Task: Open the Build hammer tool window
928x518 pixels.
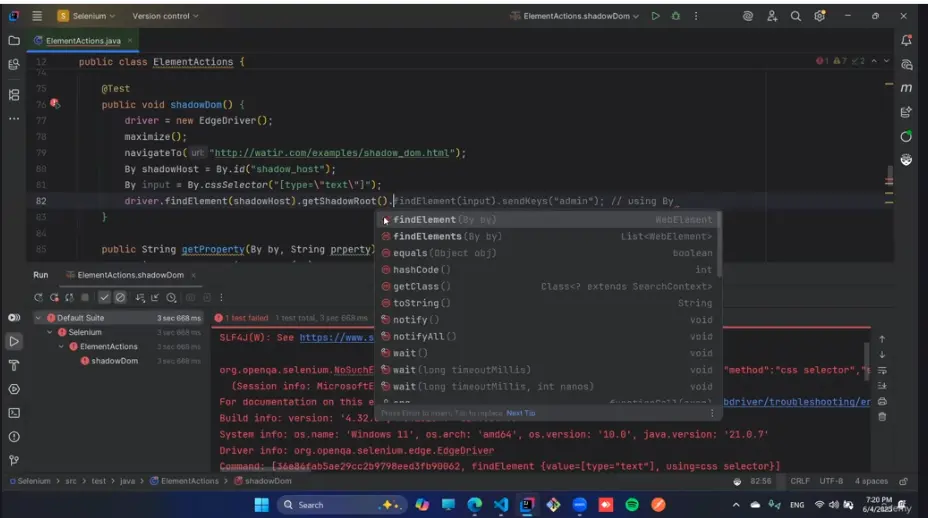Action: click(x=14, y=365)
